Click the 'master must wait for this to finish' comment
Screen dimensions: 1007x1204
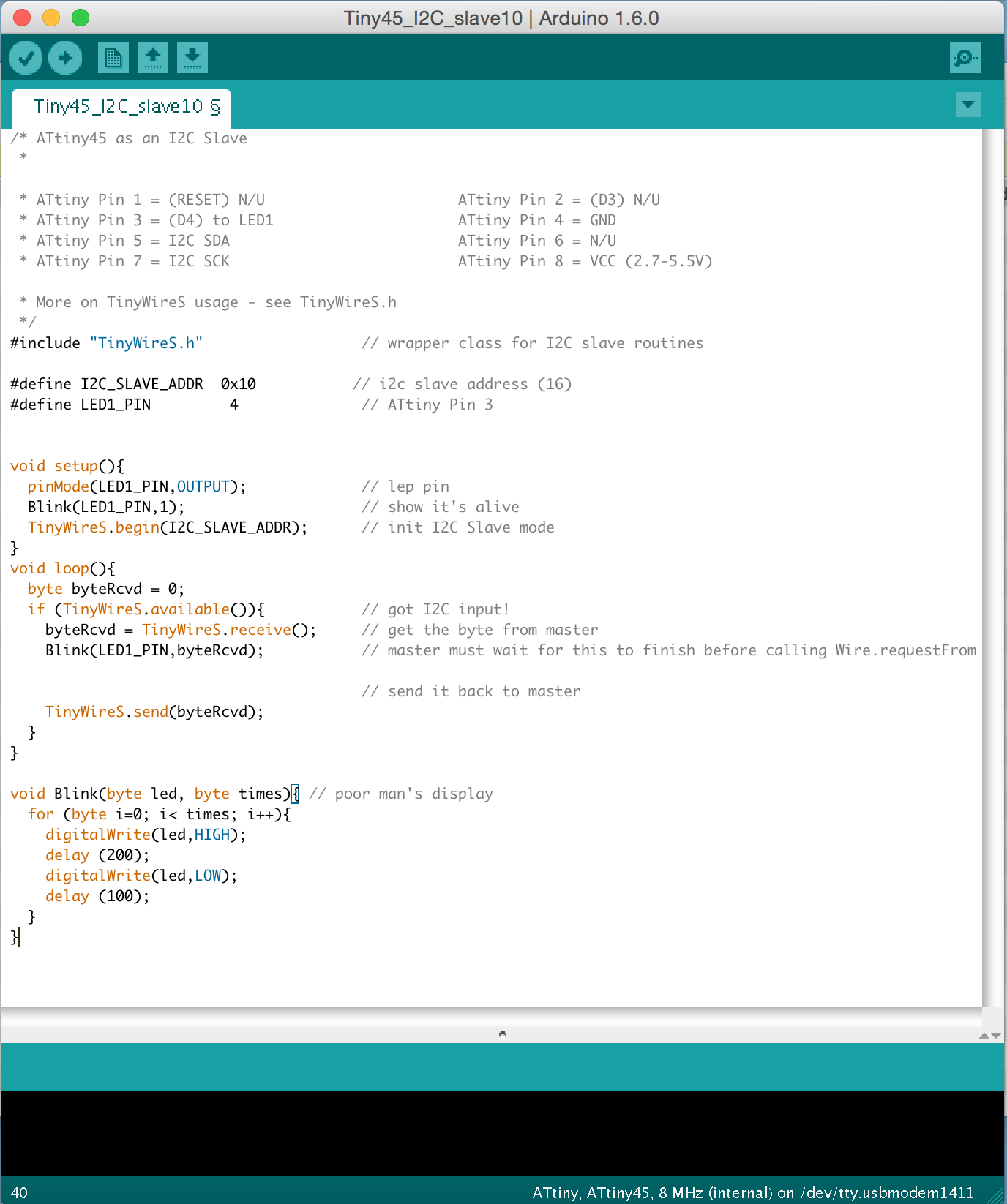pos(669,650)
